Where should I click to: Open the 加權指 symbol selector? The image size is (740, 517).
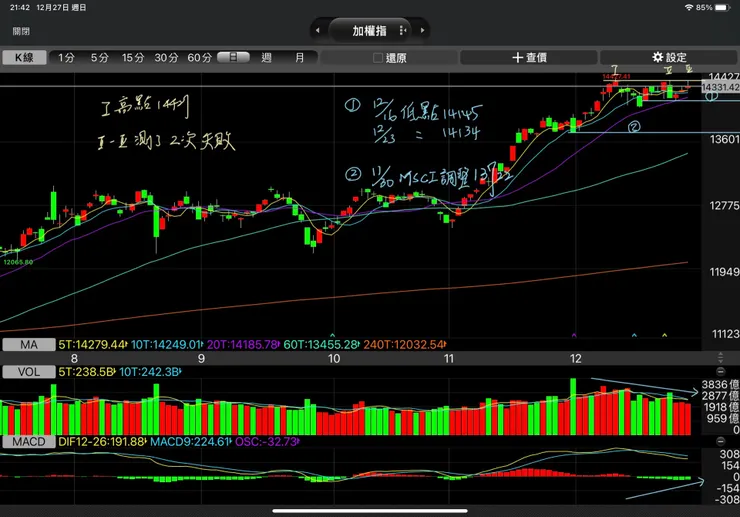coord(369,31)
